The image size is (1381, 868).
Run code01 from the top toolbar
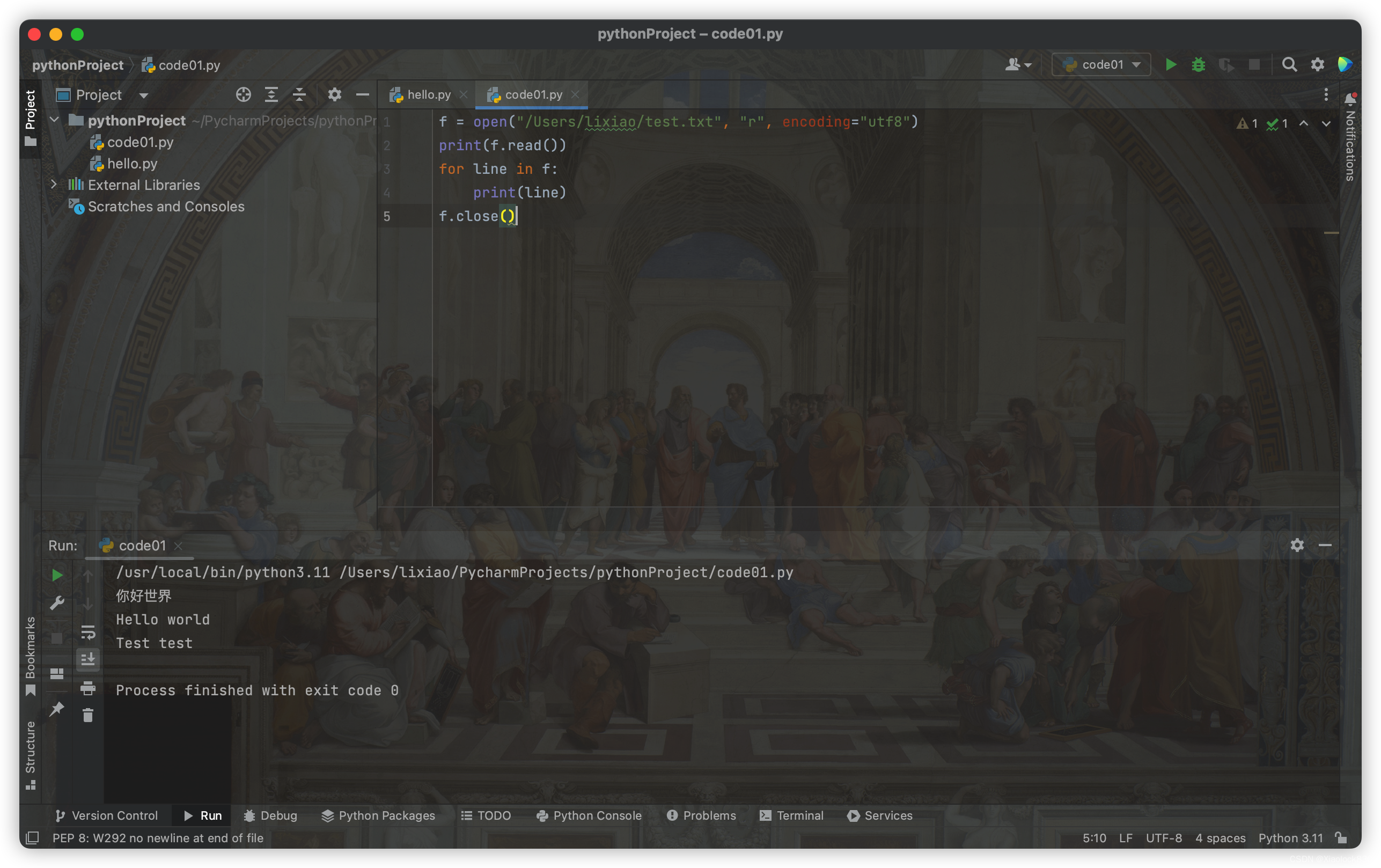[x=1171, y=65]
